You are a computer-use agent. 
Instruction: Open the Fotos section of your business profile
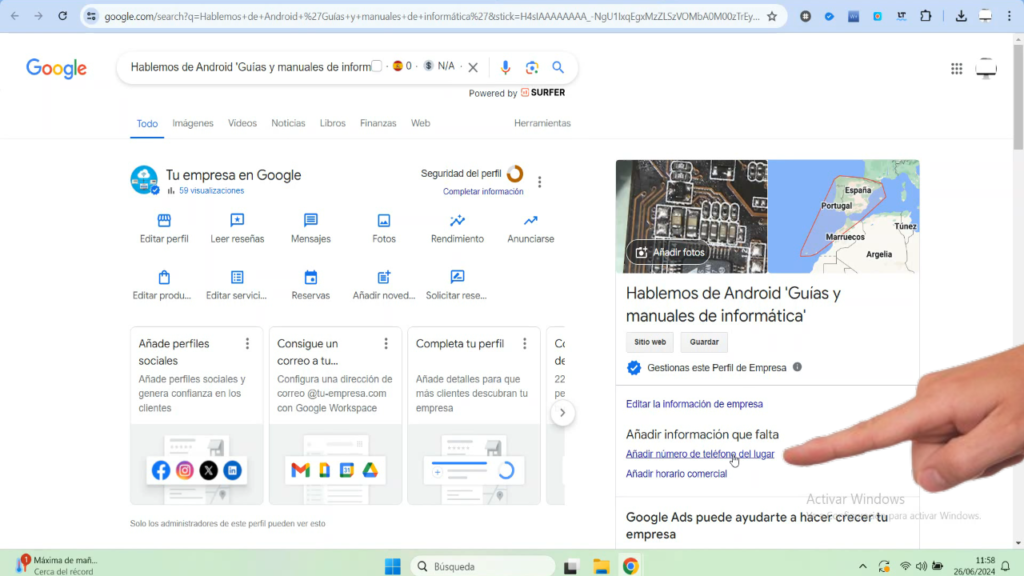383,222
